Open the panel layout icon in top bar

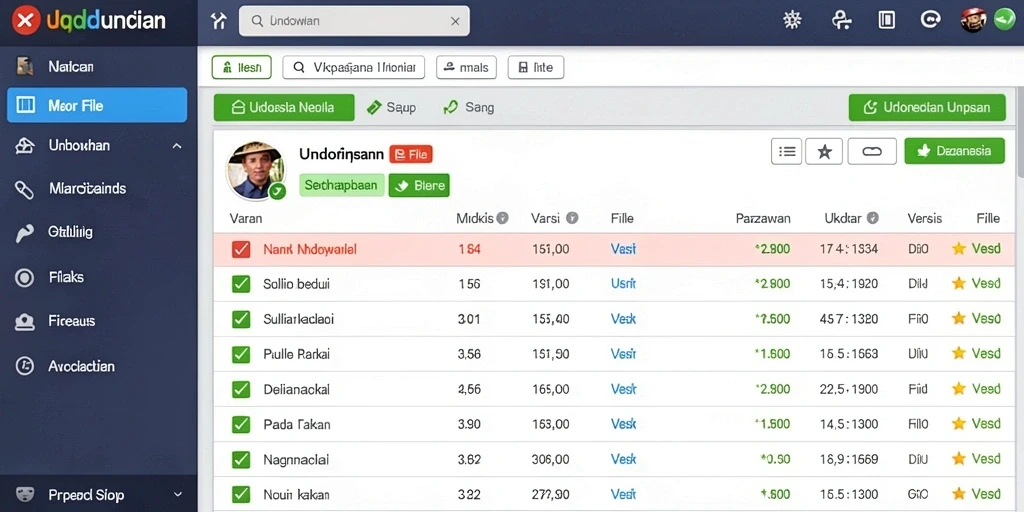pyautogui.click(x=886, y=20)
